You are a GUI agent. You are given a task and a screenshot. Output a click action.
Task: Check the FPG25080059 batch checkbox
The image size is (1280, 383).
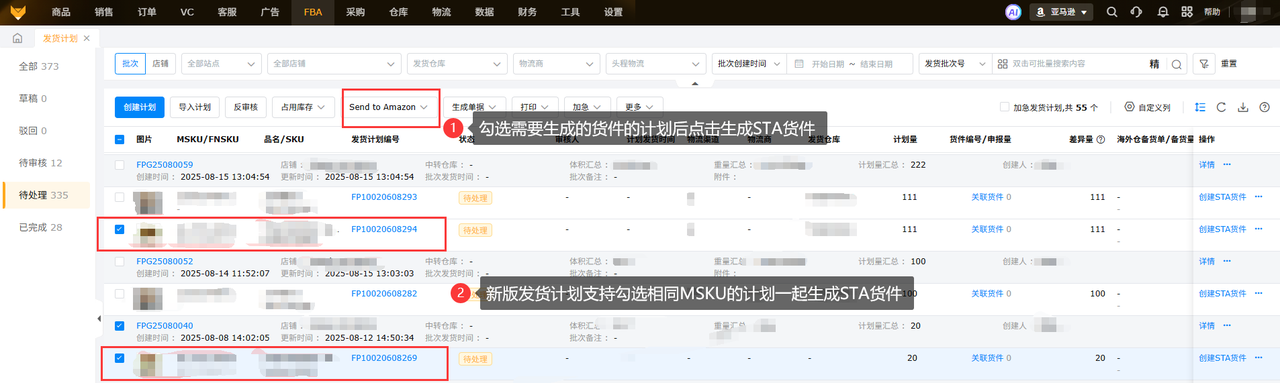click(x=120, y=164)
